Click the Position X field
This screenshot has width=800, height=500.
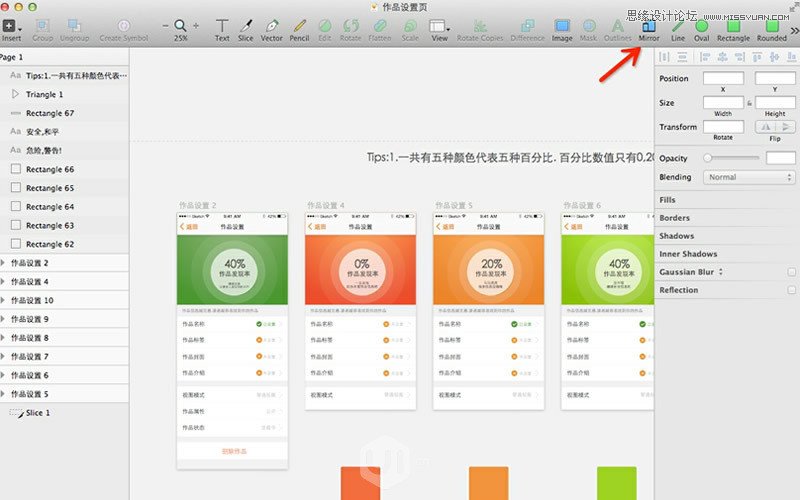pos(723,78)
